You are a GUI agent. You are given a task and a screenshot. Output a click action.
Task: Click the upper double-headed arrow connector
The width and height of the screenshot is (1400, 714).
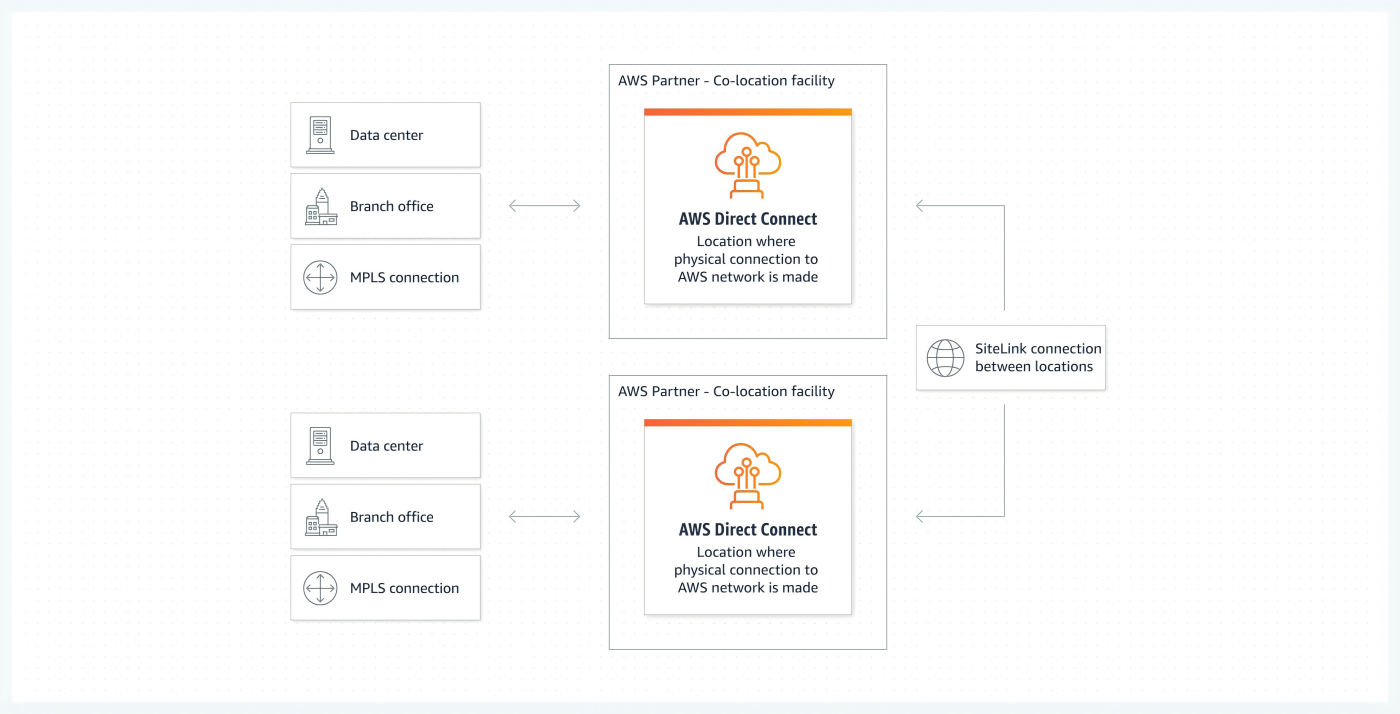(545, 206)
